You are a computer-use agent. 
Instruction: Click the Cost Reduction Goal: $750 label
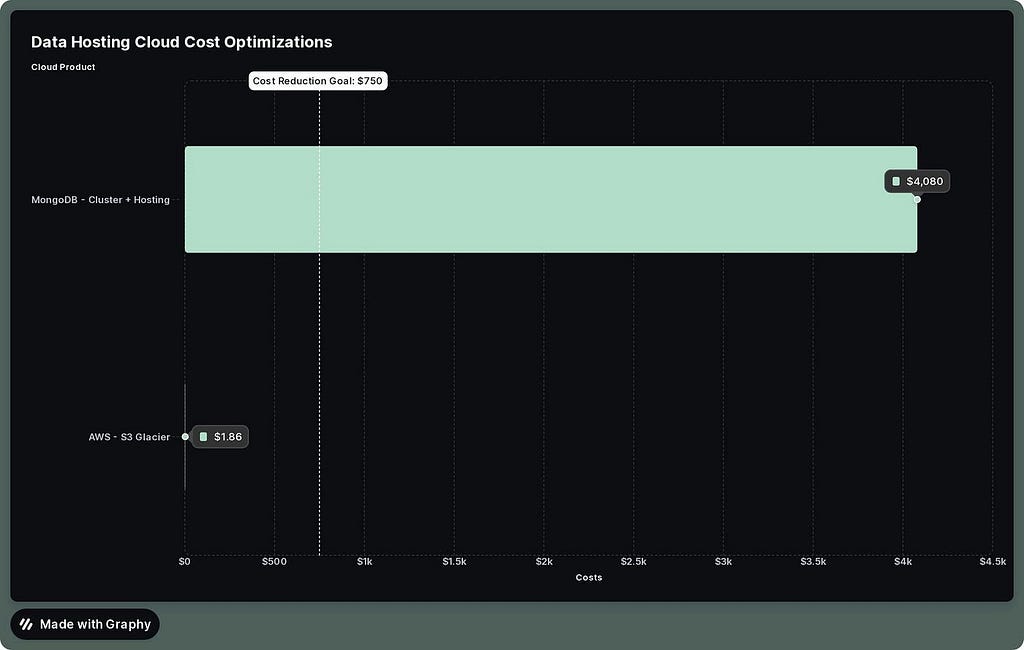[318, 81]
